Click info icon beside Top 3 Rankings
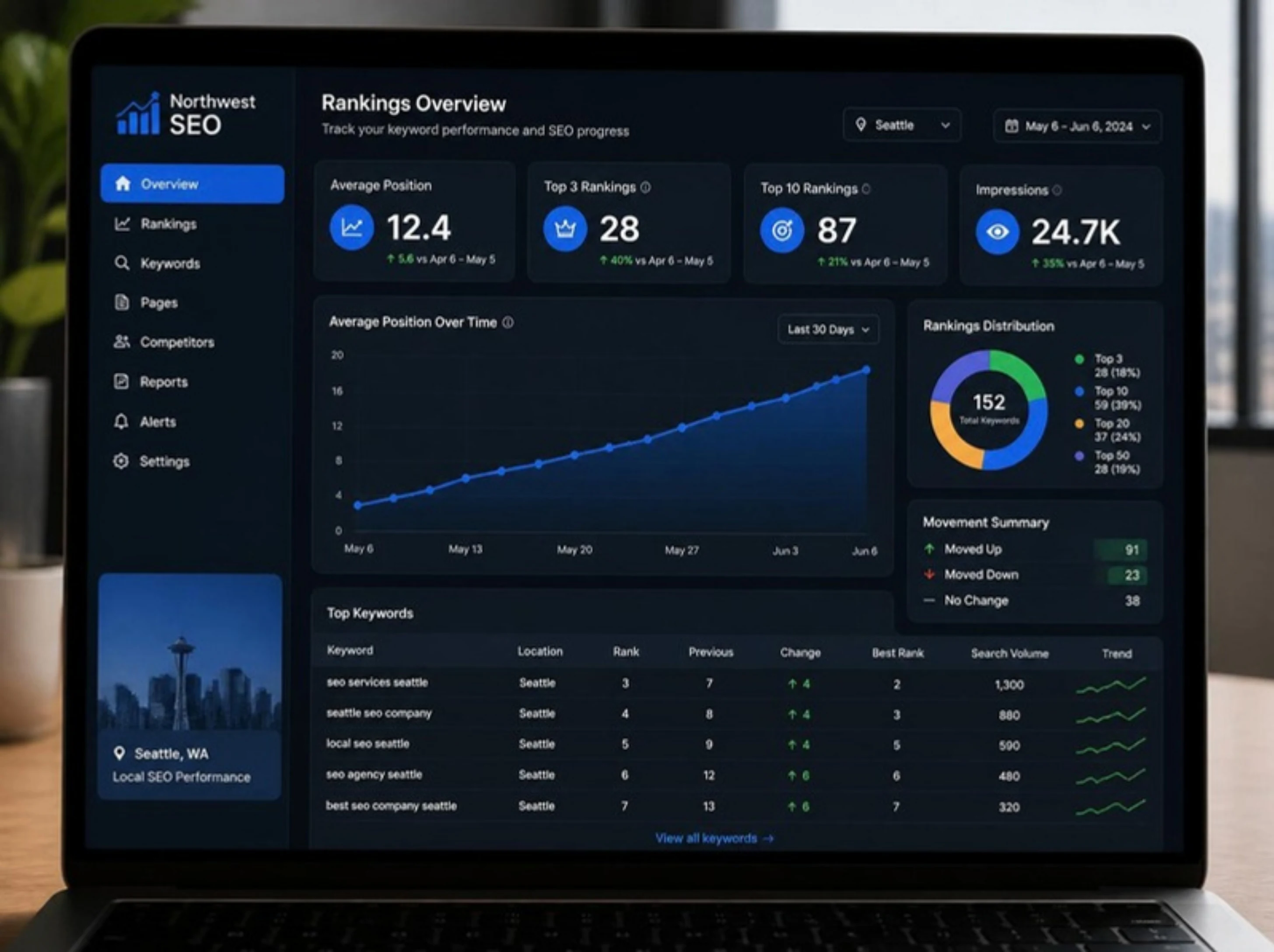The image size is (1274, 952). [x=646, y=187]
